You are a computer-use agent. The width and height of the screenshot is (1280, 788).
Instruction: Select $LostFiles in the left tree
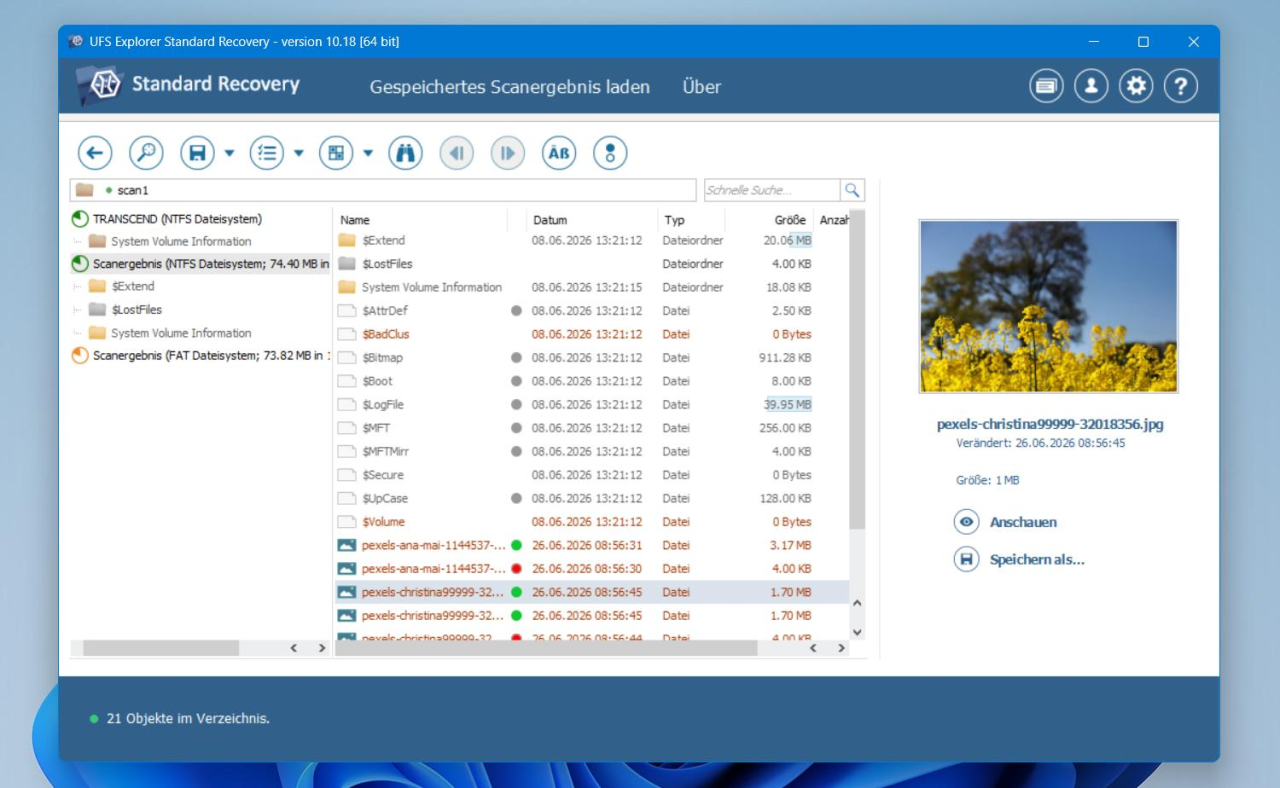[x=137, y=310]
